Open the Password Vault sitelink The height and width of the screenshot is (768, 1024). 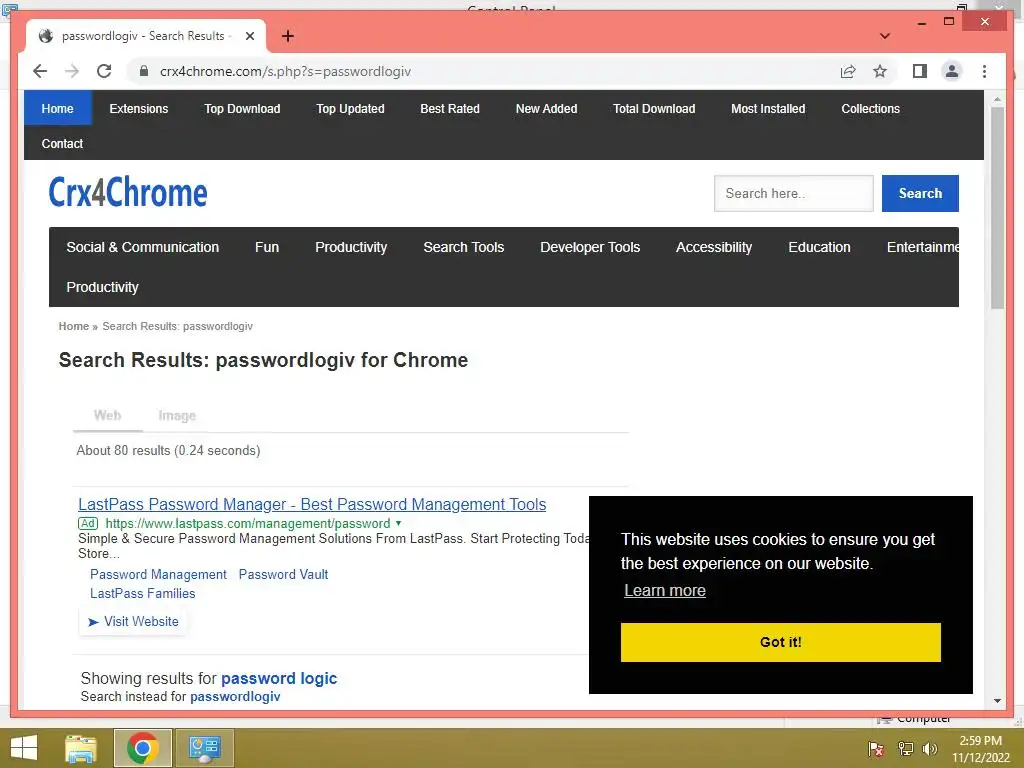[x=283, y=574]
